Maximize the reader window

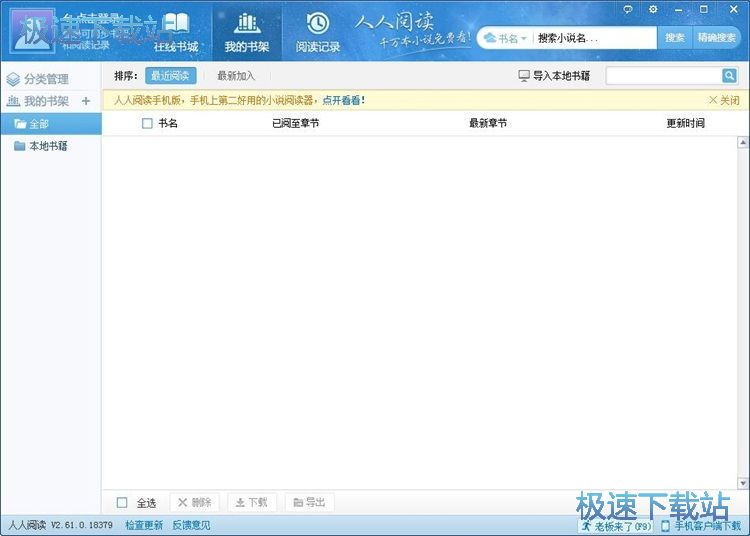[704, 9]
